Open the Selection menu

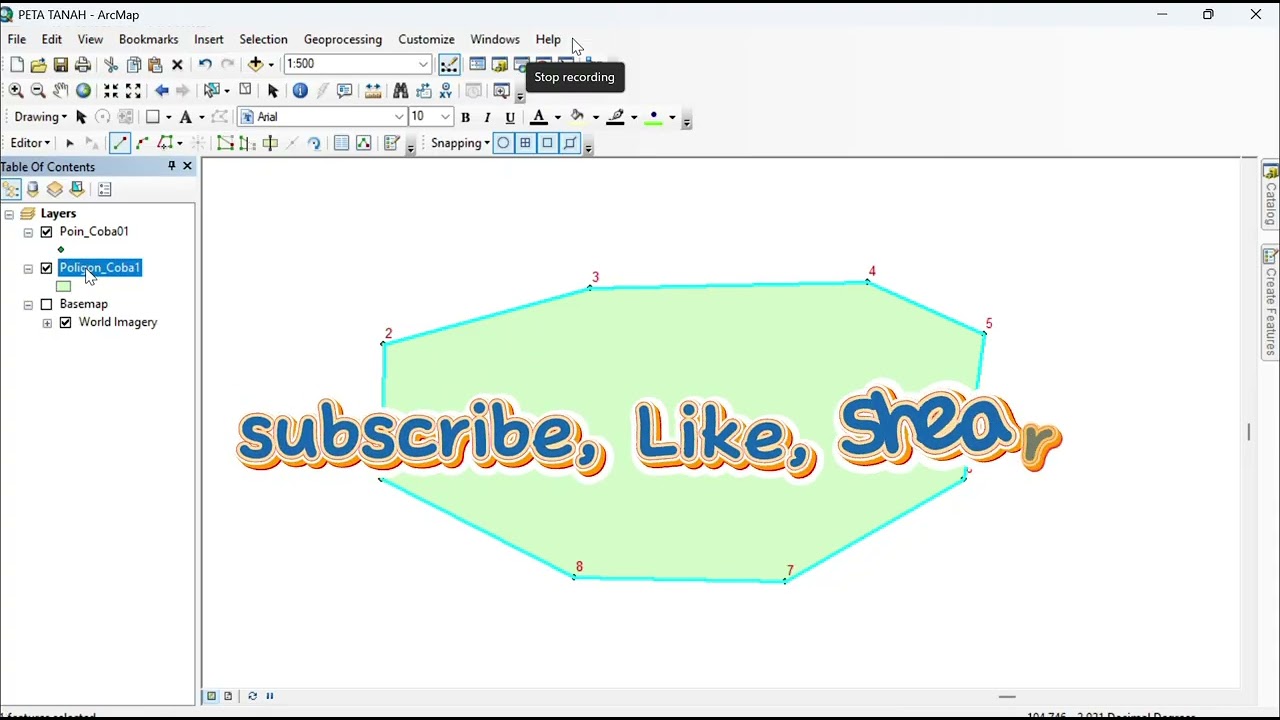pyautogui.click(x=263, y=39)
